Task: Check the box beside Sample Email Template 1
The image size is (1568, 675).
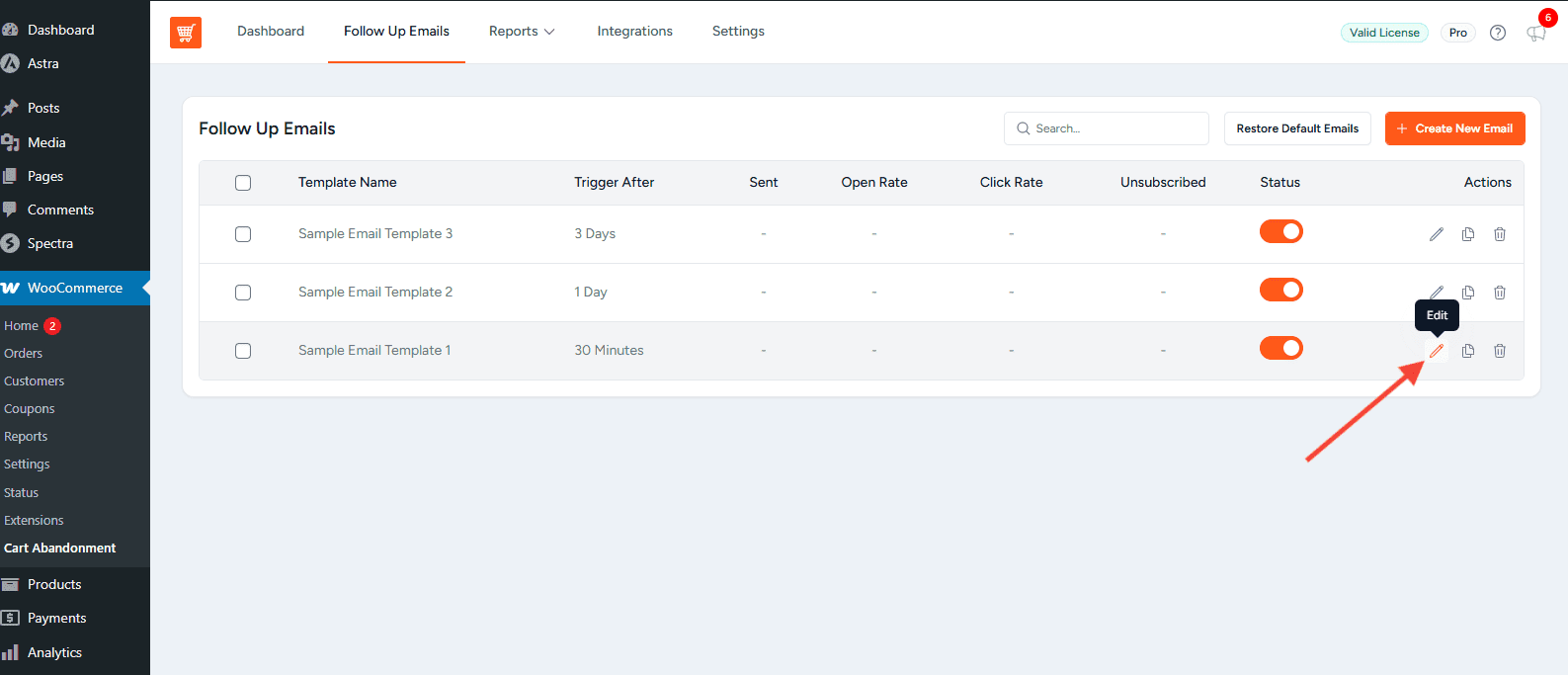Action: pos(243,351)
